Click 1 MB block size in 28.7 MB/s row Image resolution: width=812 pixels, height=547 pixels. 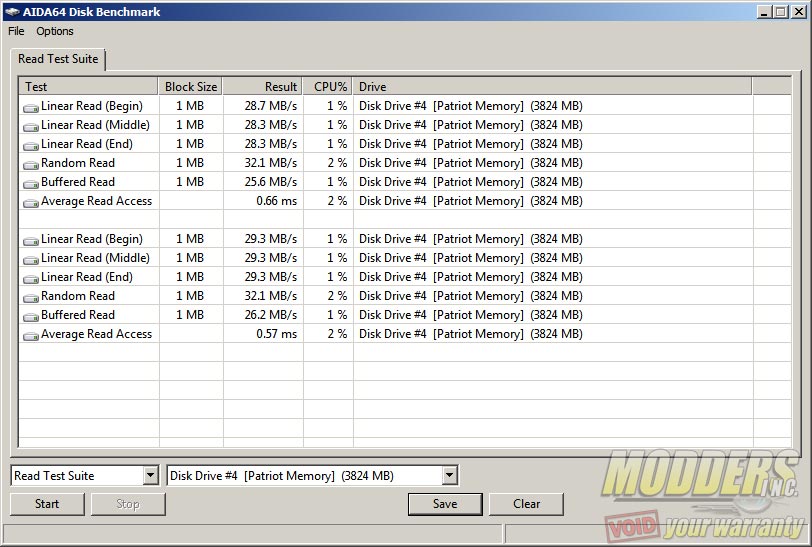click(x=190, y=106)
